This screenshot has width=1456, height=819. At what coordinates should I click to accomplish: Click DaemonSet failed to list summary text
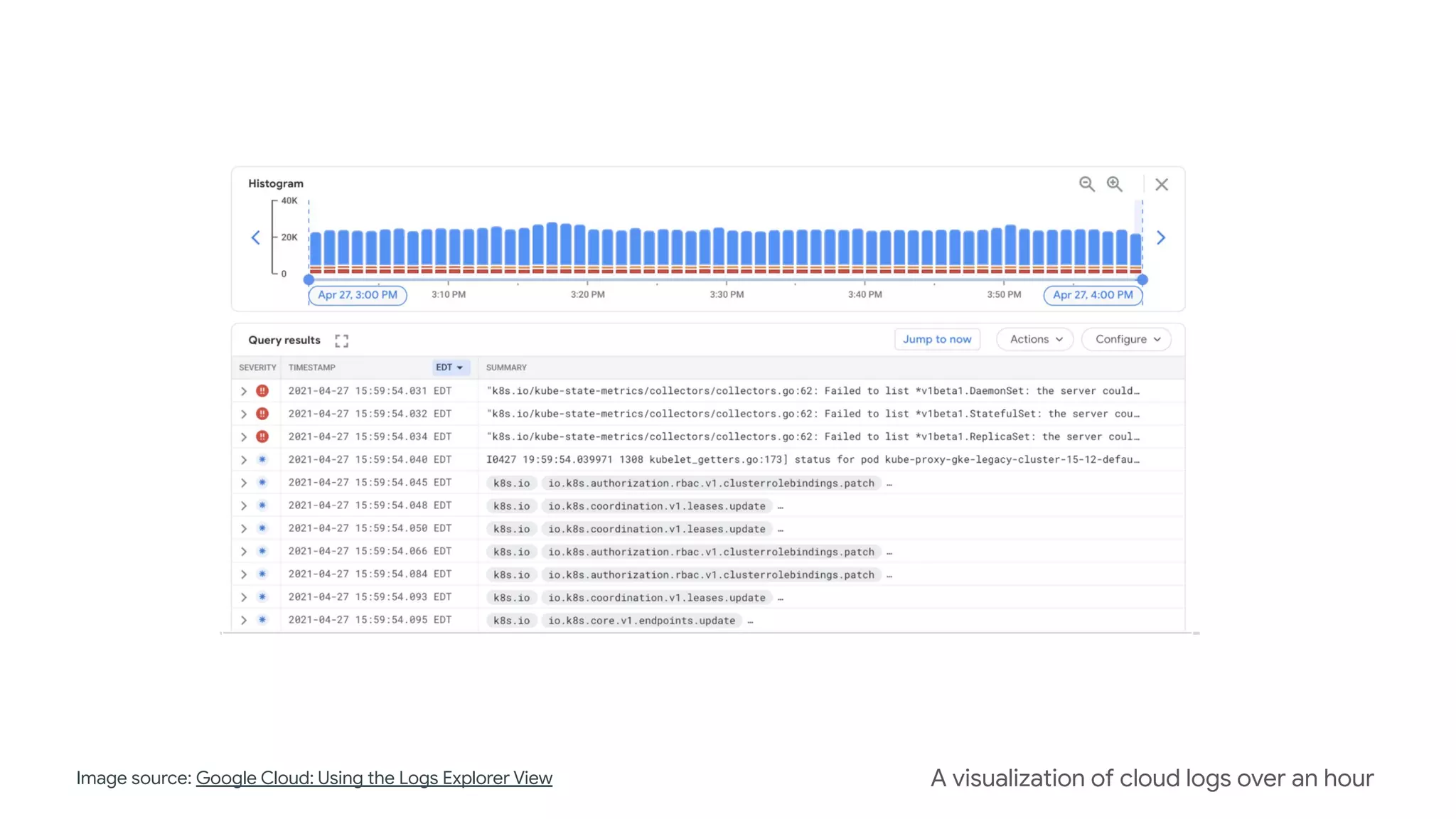coord(813,391)
